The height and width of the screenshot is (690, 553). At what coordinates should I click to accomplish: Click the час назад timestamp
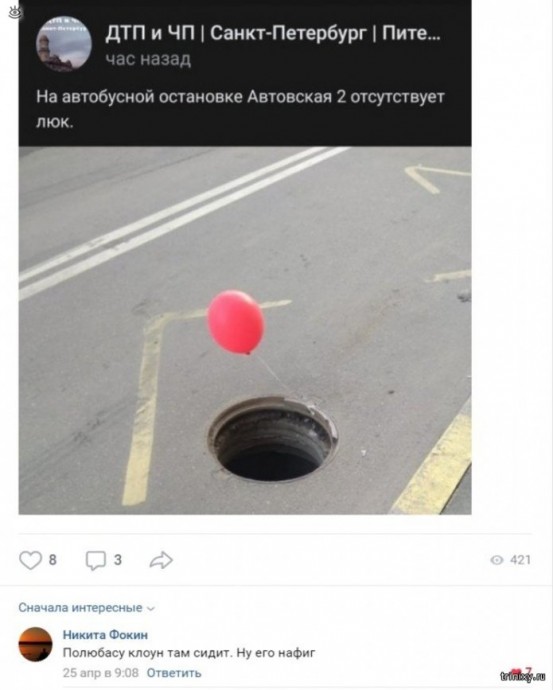[x=148, y=59]
